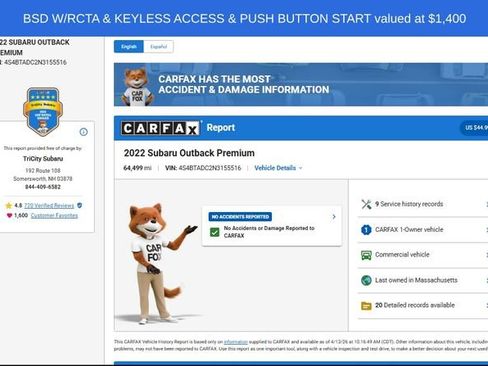Screen dimensions: 488x366
Task: Open the 20 Detailed records available row
Action: [423, 306]
